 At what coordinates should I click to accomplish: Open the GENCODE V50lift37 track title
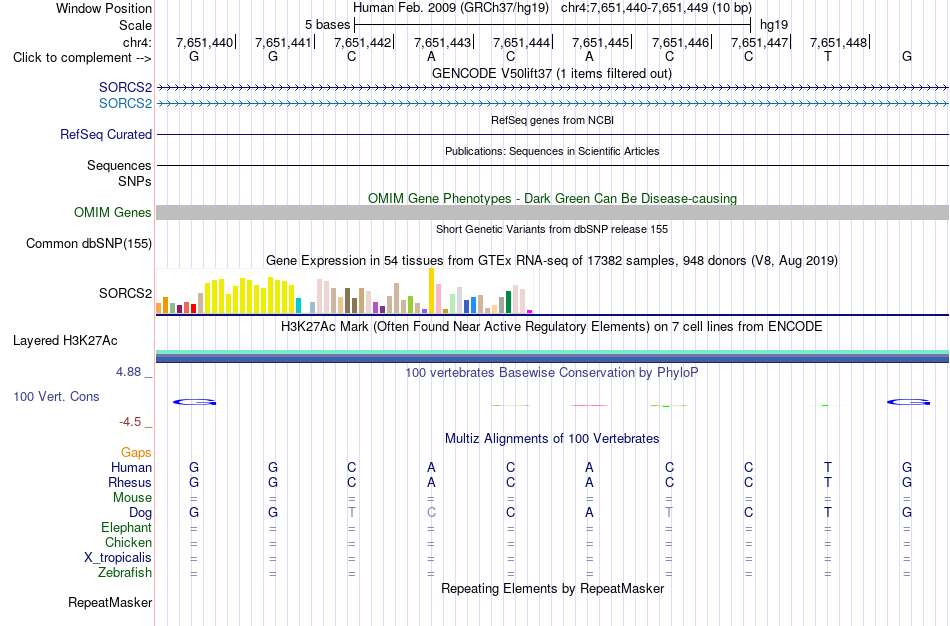[551, 73]
